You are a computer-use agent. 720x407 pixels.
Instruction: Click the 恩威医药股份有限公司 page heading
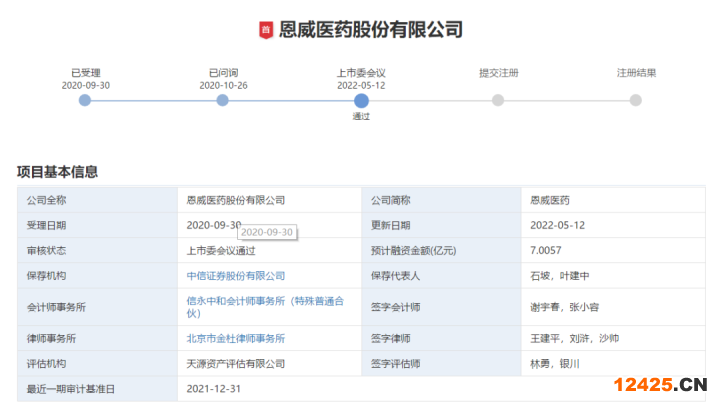(x=371, y=30)
